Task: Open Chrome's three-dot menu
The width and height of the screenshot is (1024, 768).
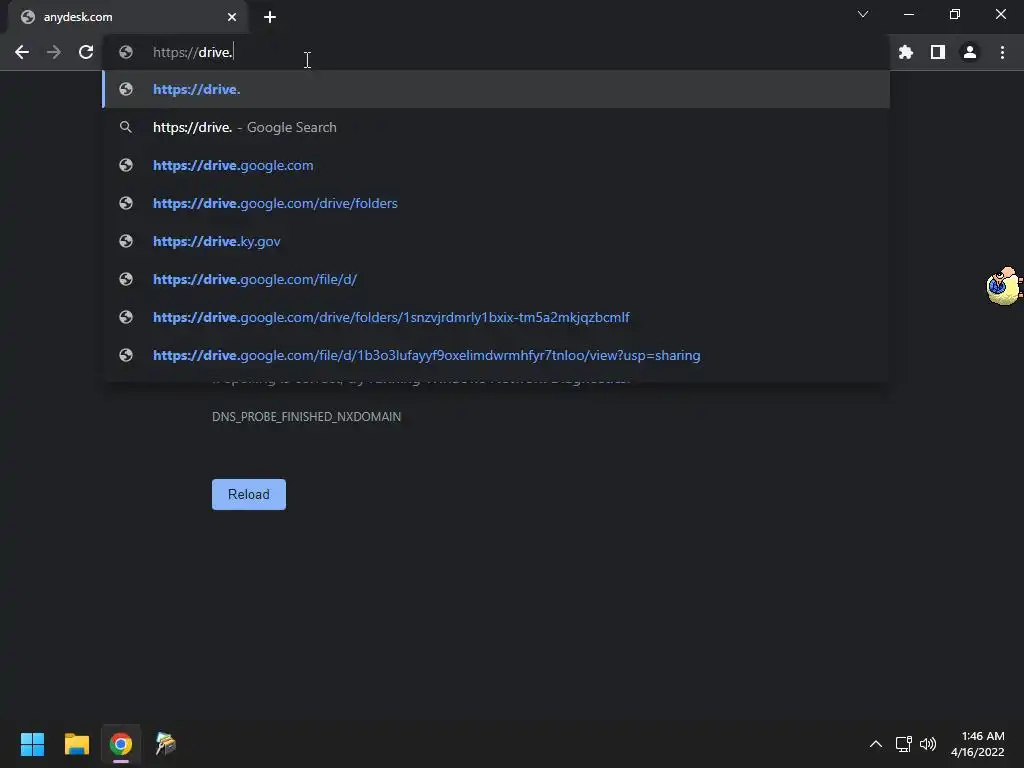Action: 1002,52
